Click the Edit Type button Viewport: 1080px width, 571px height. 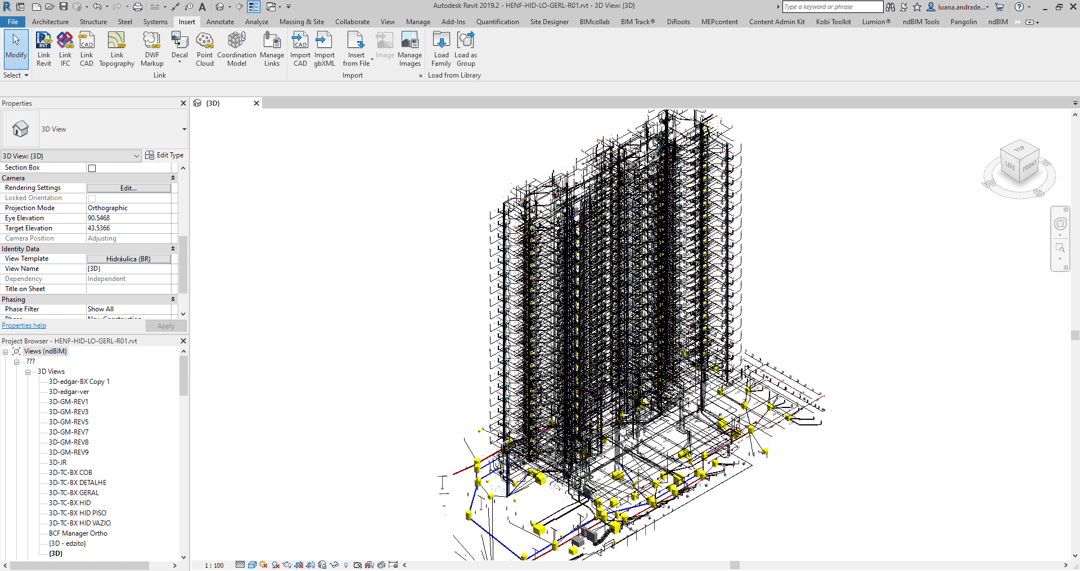coord(164,156)
